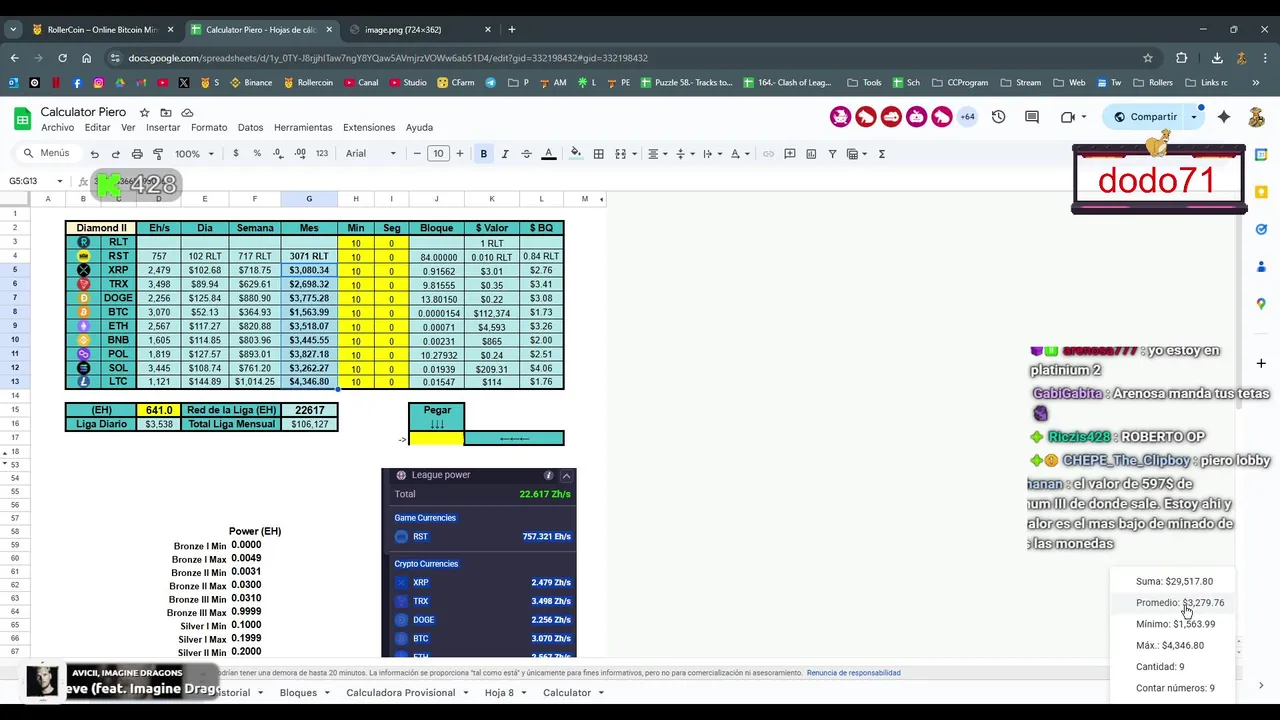
Task: Open the Binance bookmark
Action: pos(251,83)
